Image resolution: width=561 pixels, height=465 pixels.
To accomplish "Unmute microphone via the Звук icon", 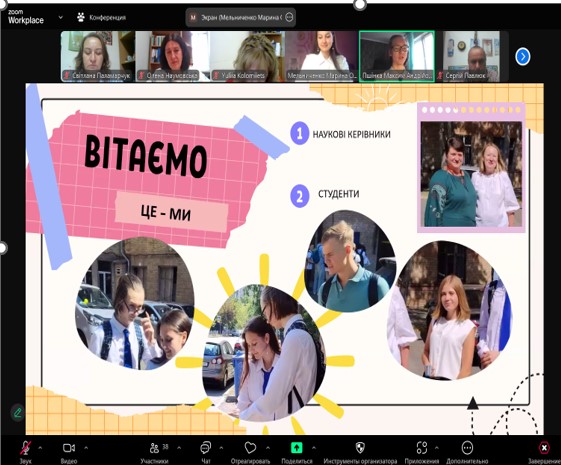I will 25,448.
